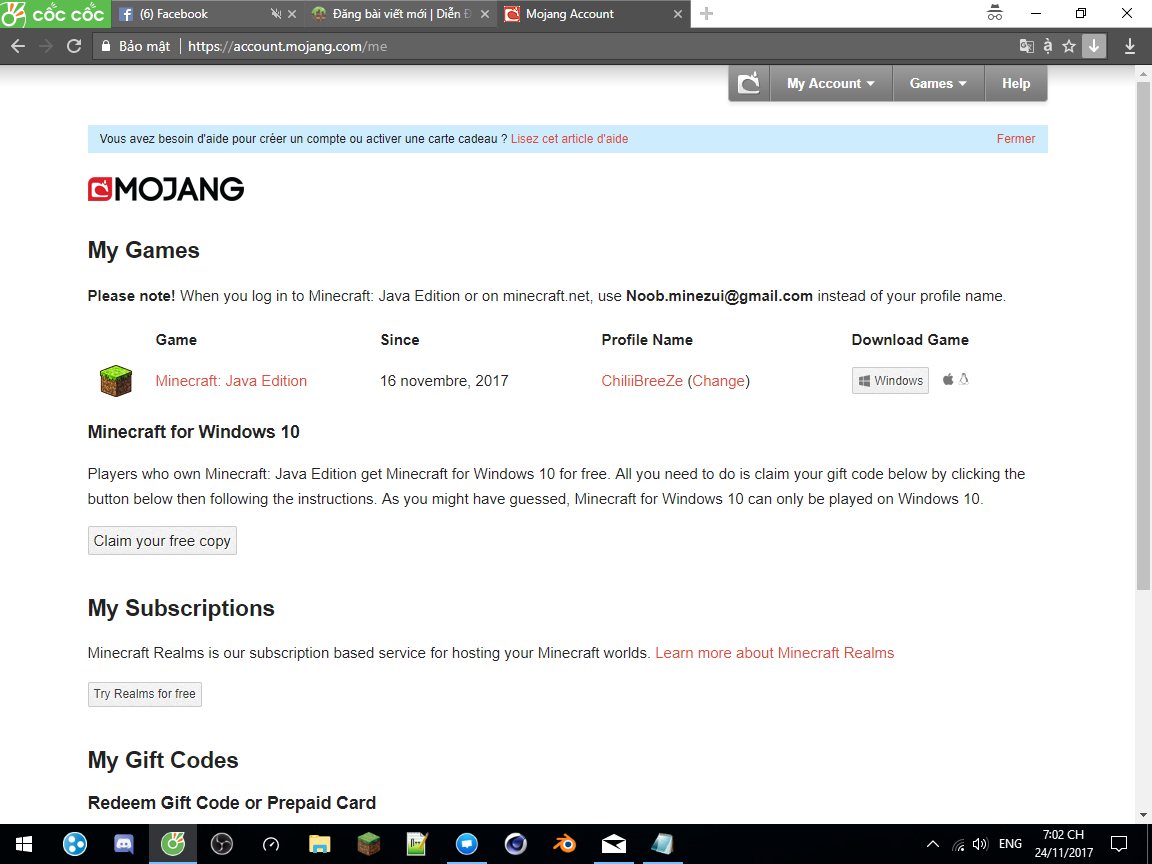Image resolution: width=1152 pixels, height=864 pixels.
Task: Click the scrollbar down arrow
Action: click(x=1143, y=814)
